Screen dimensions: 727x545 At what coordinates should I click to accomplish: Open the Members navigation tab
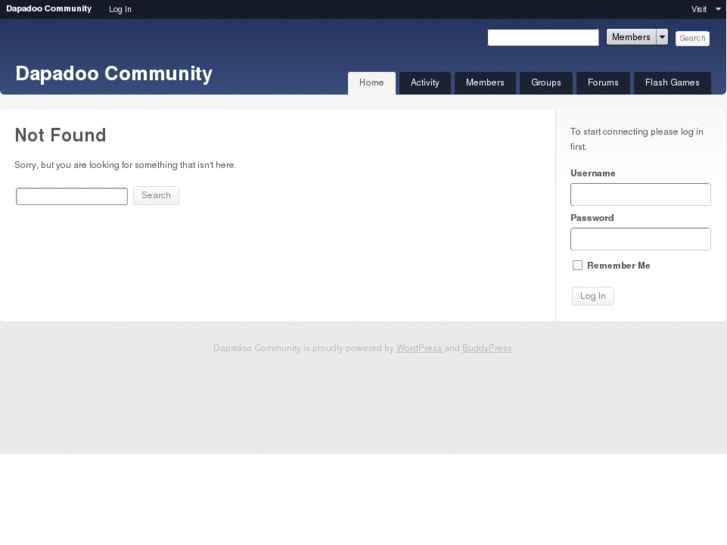485,83
